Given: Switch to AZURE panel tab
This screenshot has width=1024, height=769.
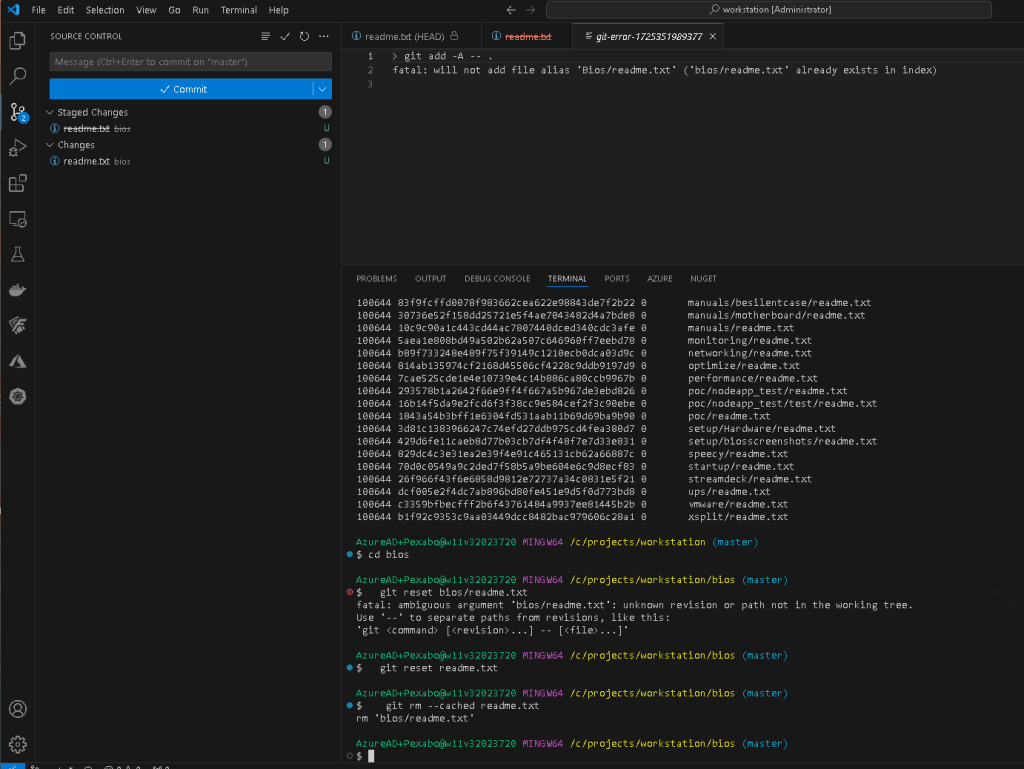Looking at the screenshot, I should click(x=660, y=279).
